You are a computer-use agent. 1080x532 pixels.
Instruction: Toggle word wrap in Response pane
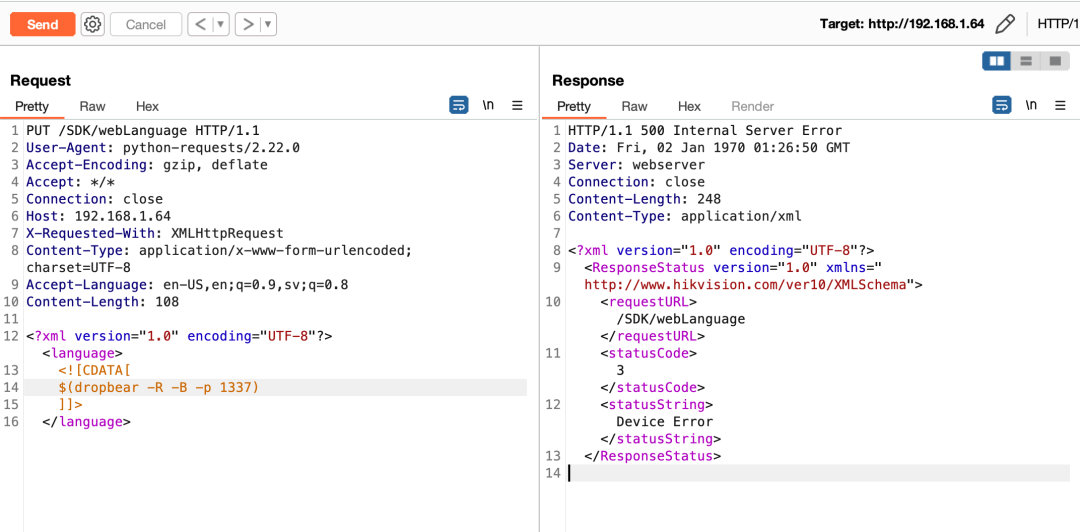(1001, 105)
